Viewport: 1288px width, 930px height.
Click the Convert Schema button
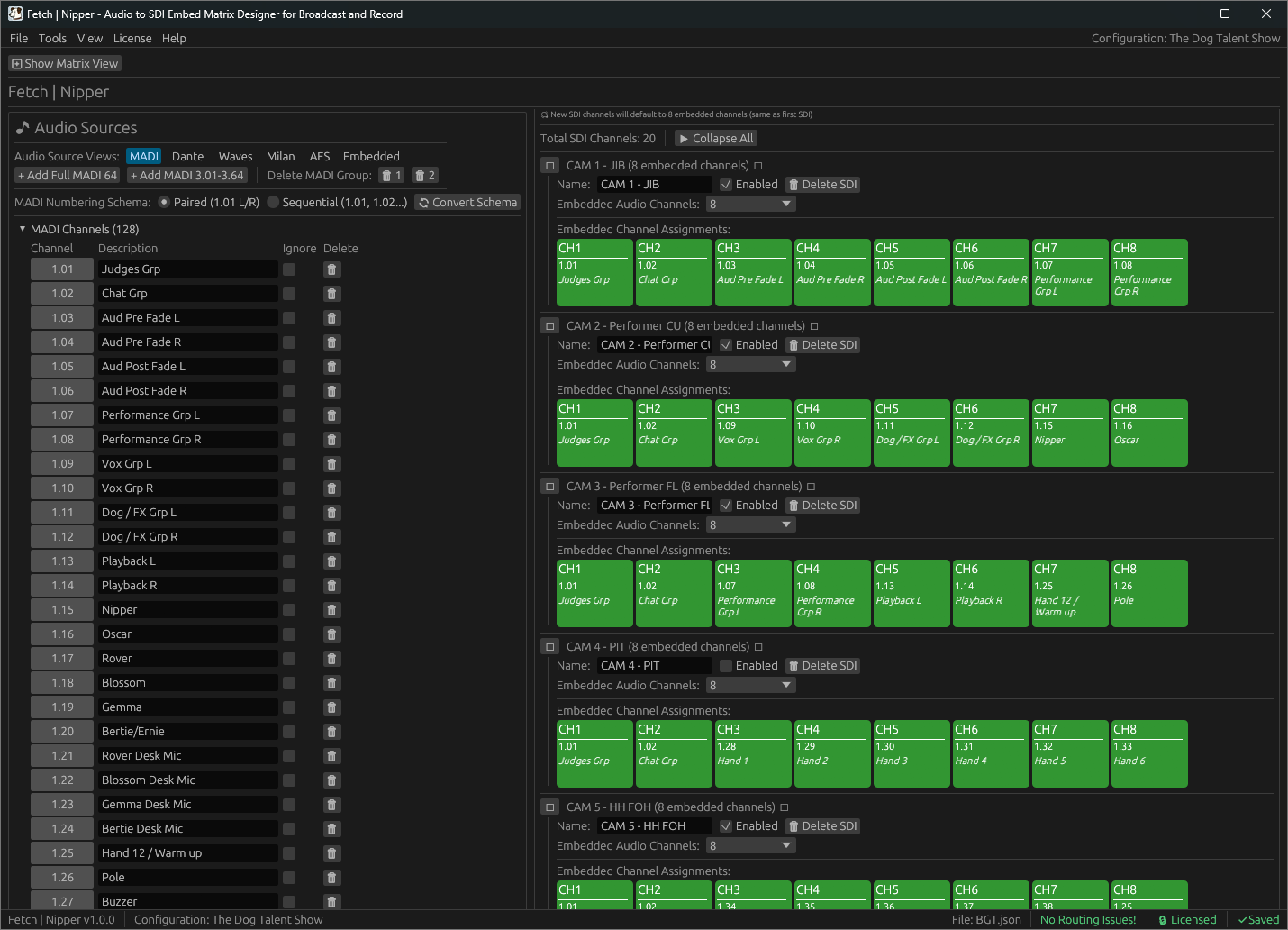coord(467,203)
